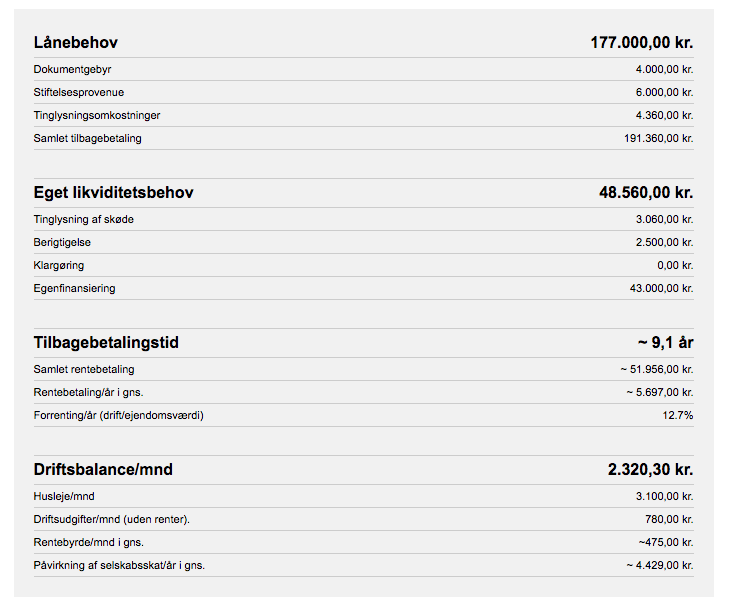Click the Tinglysning af skøde row
The image size is (730, 610).
pyautogui.click(x=364, y=219)
